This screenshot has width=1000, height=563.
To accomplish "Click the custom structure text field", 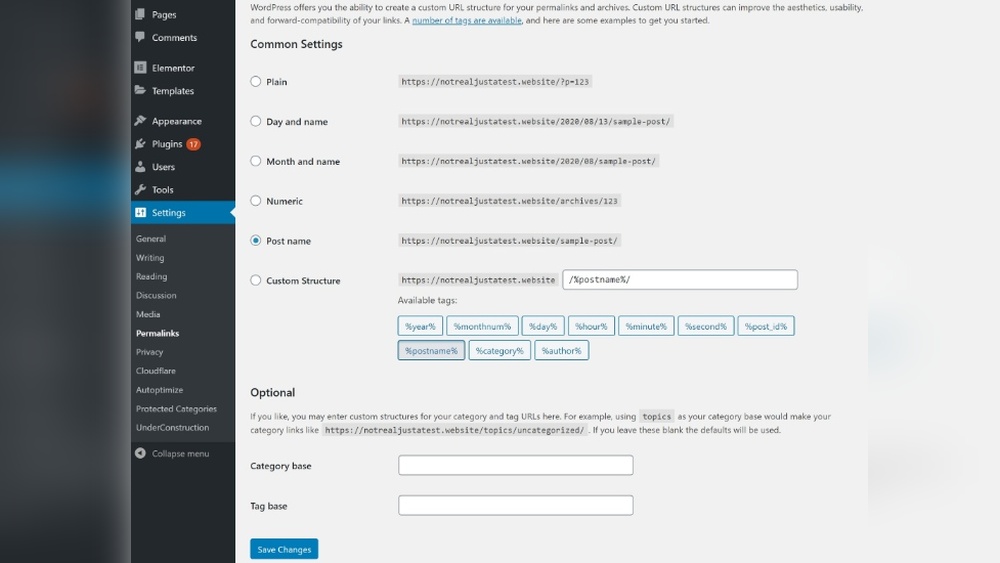I will point(680,279).
